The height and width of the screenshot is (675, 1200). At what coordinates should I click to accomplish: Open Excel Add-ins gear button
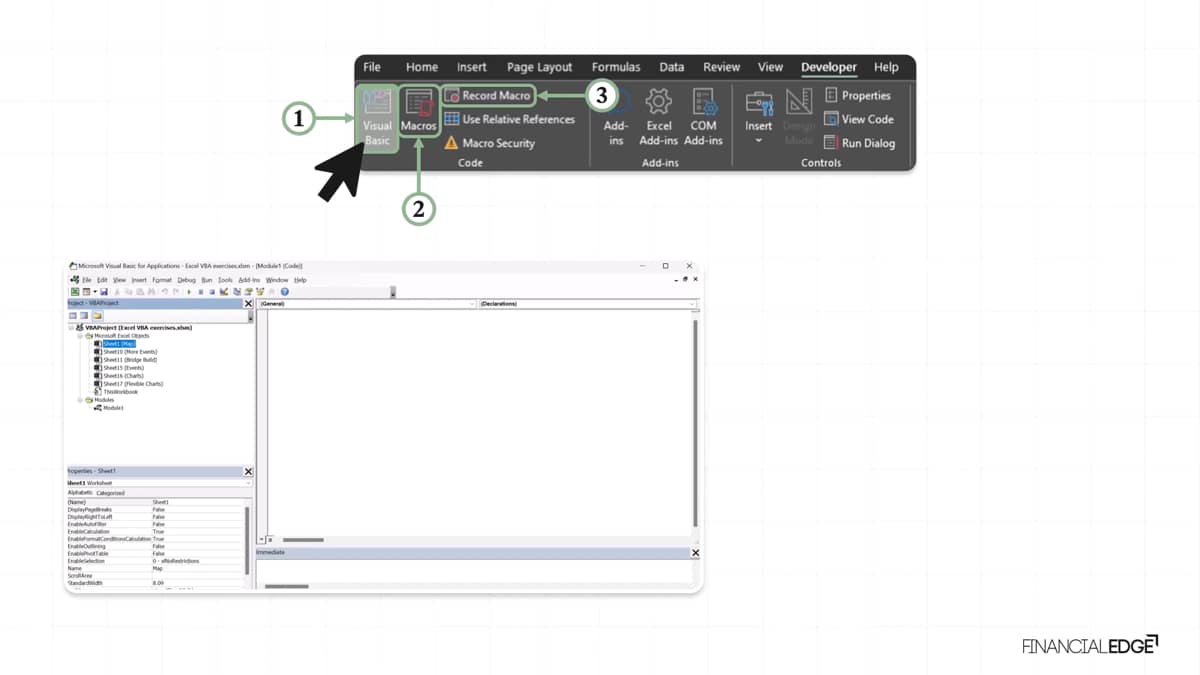[x=658, y=117]
